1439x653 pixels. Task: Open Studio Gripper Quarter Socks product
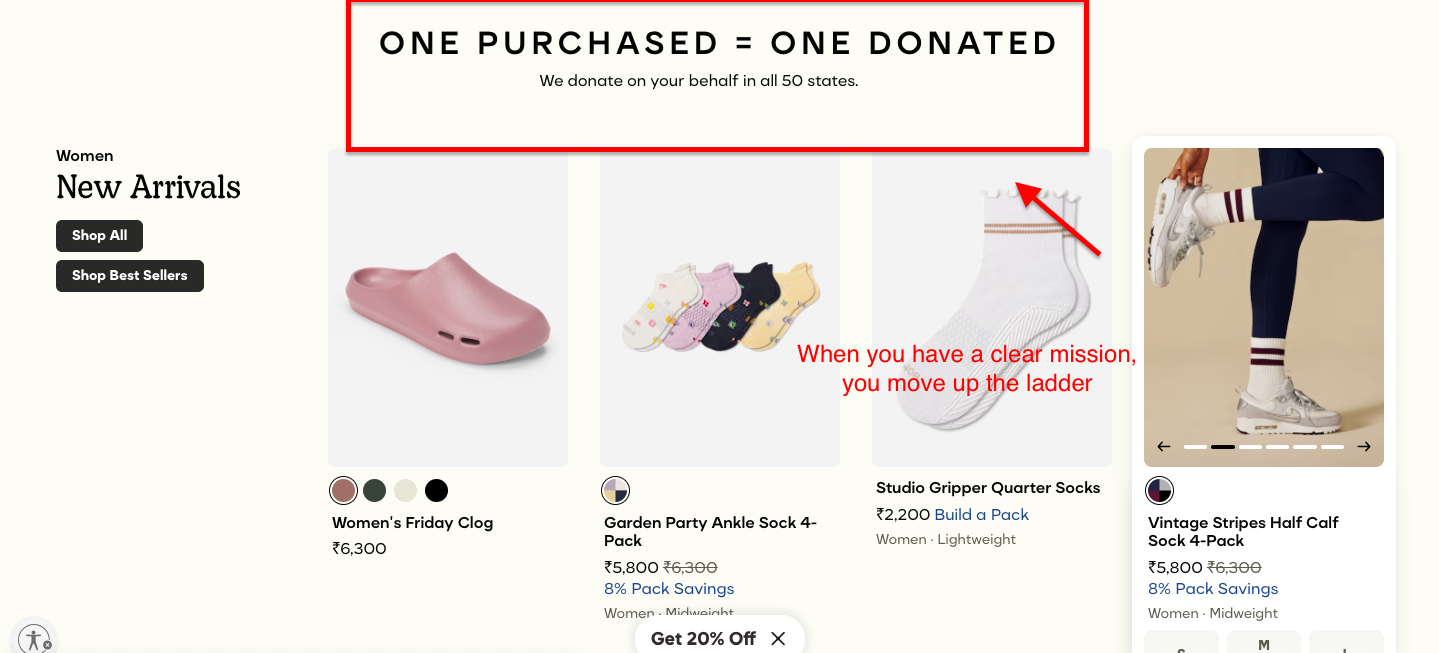coord(988,487)
